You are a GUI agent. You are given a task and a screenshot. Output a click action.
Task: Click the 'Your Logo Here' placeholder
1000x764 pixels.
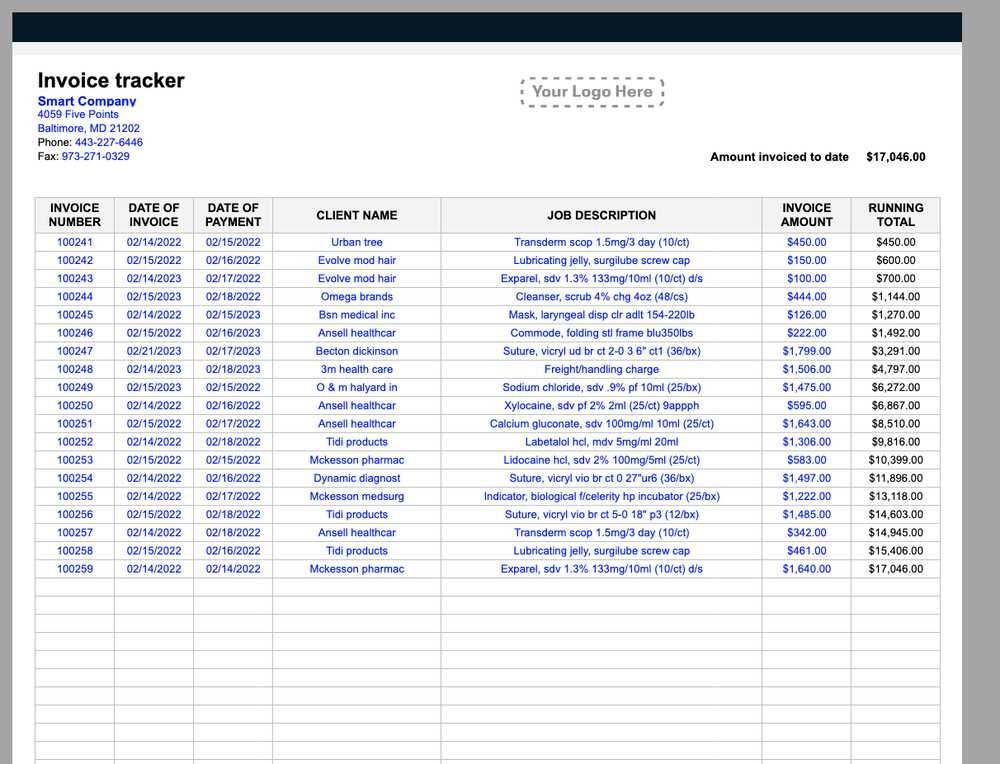pos(592,92)
